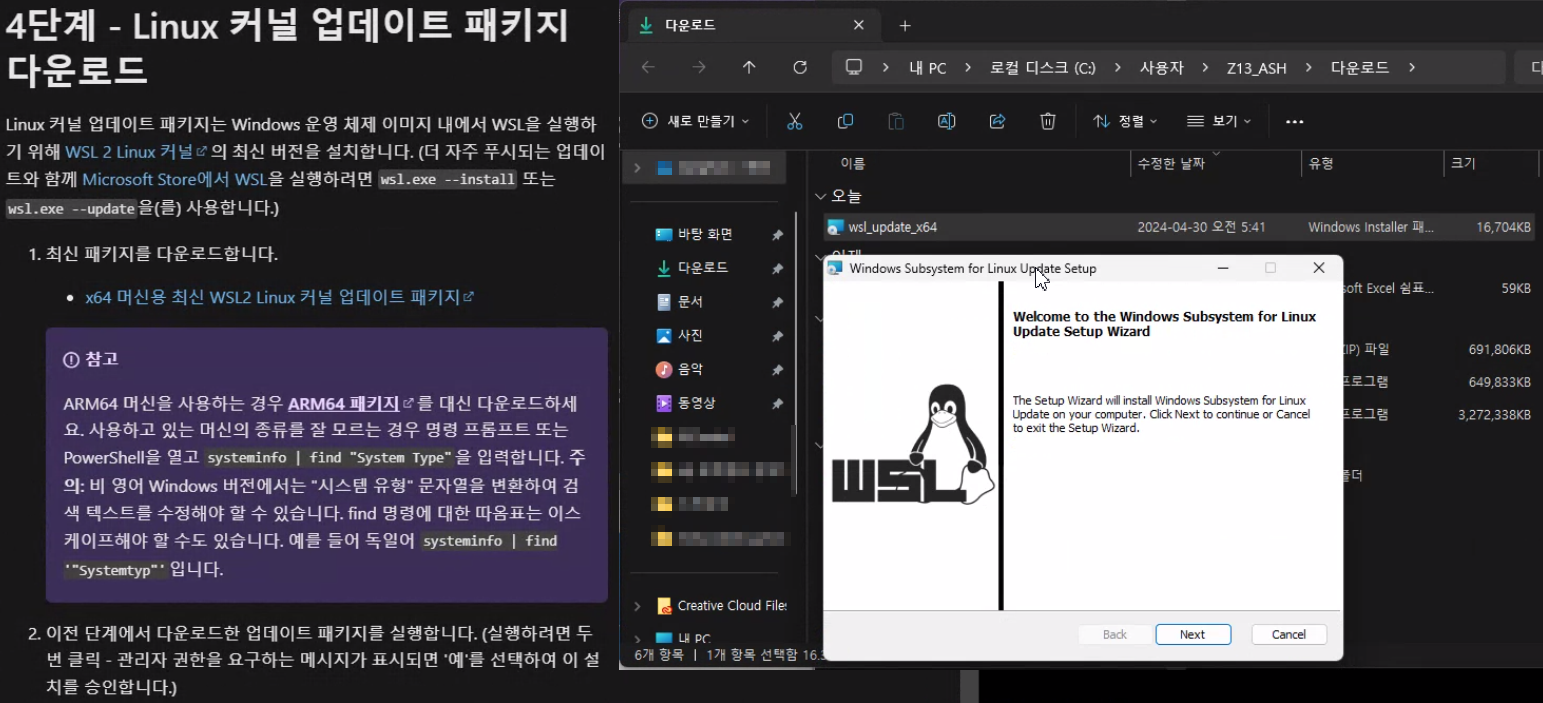Collapse the 오늘 group in file list
The width and height of the screenshot is (1543, 703).
(x=821, y=197)
